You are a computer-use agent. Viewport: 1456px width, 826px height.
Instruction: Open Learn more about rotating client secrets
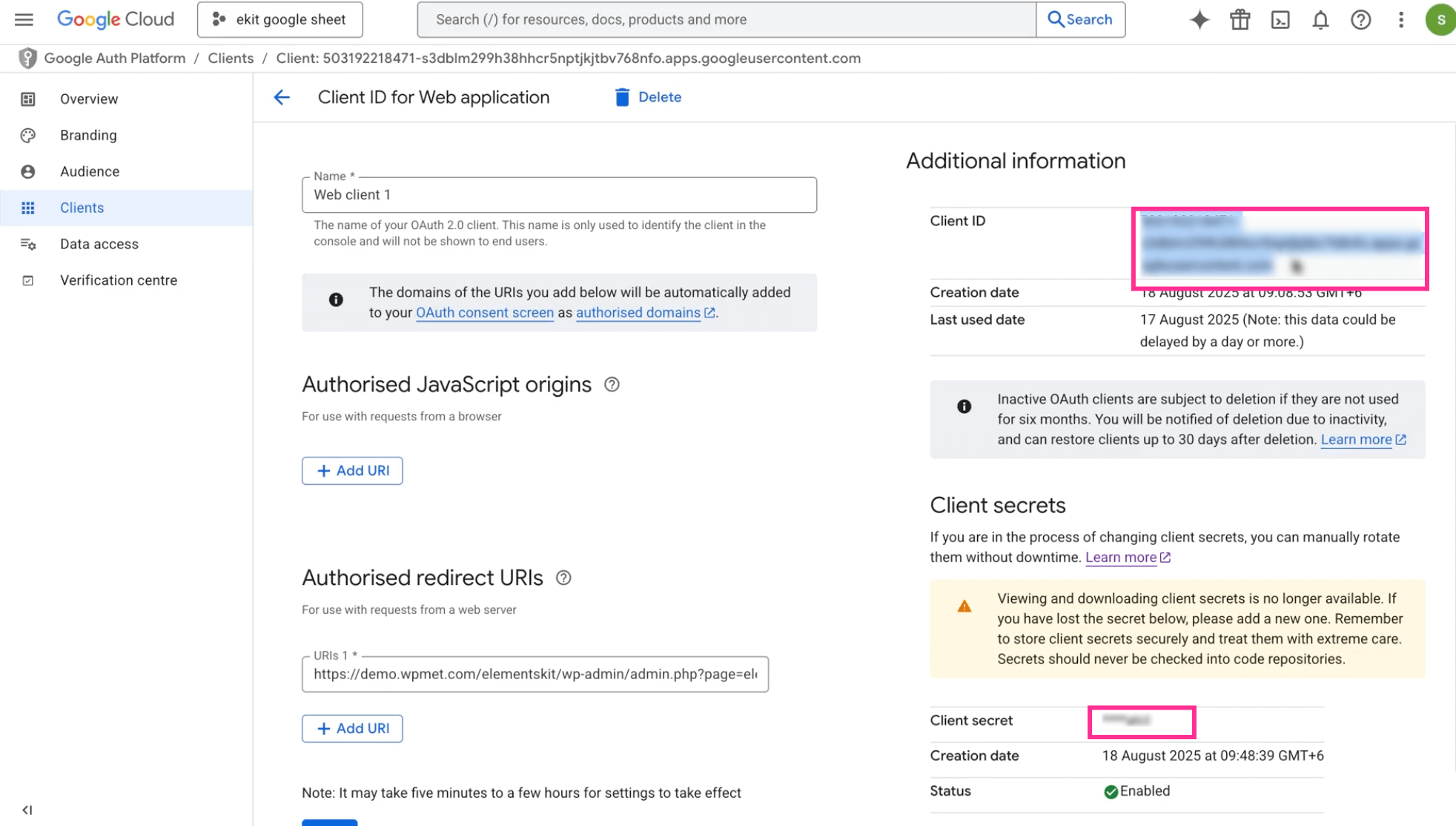click(1128, 557)
